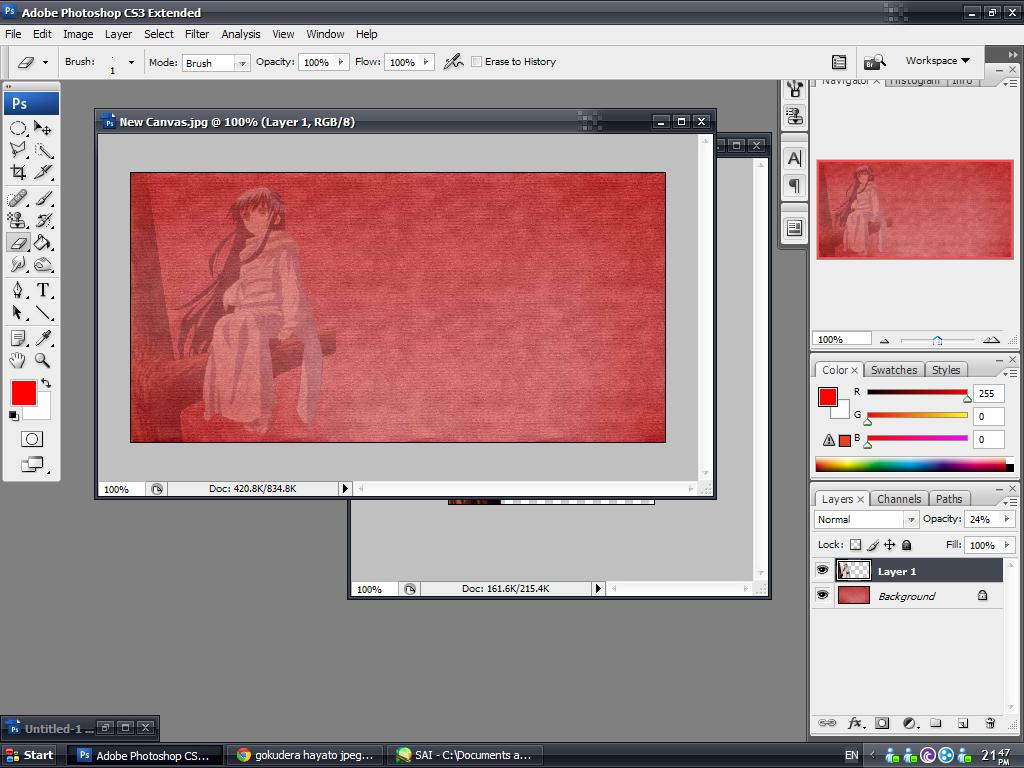
Task: Select the Notes tool
Action: (18, 338)
